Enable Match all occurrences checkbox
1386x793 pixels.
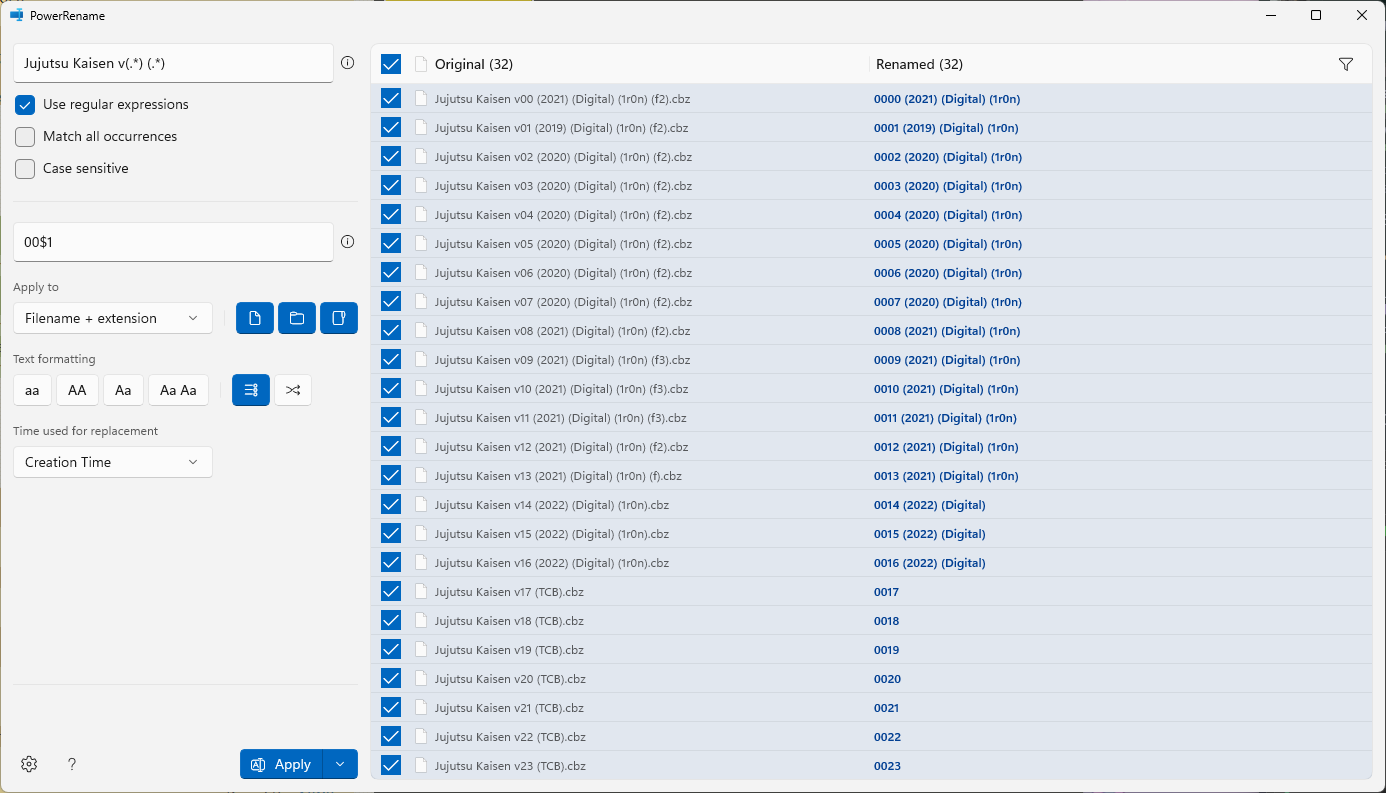pos(25,137)
